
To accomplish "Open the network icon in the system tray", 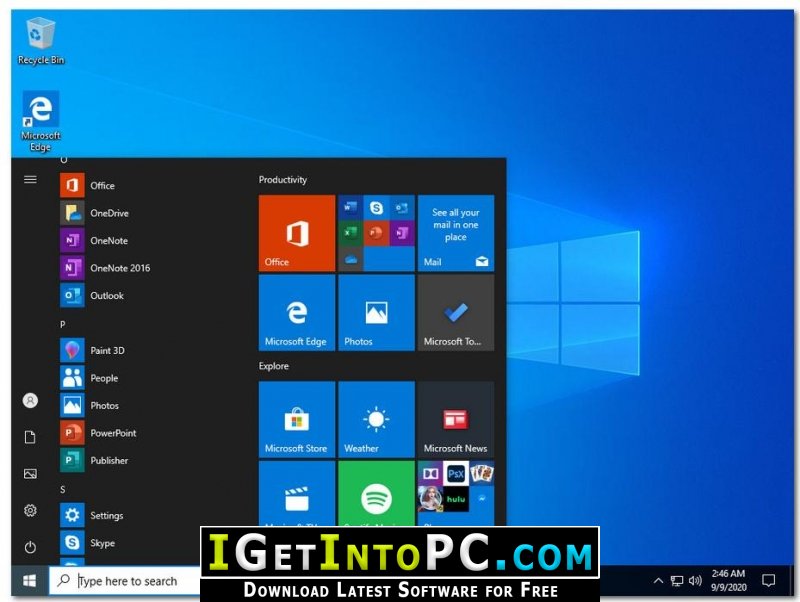I will 677,581.
